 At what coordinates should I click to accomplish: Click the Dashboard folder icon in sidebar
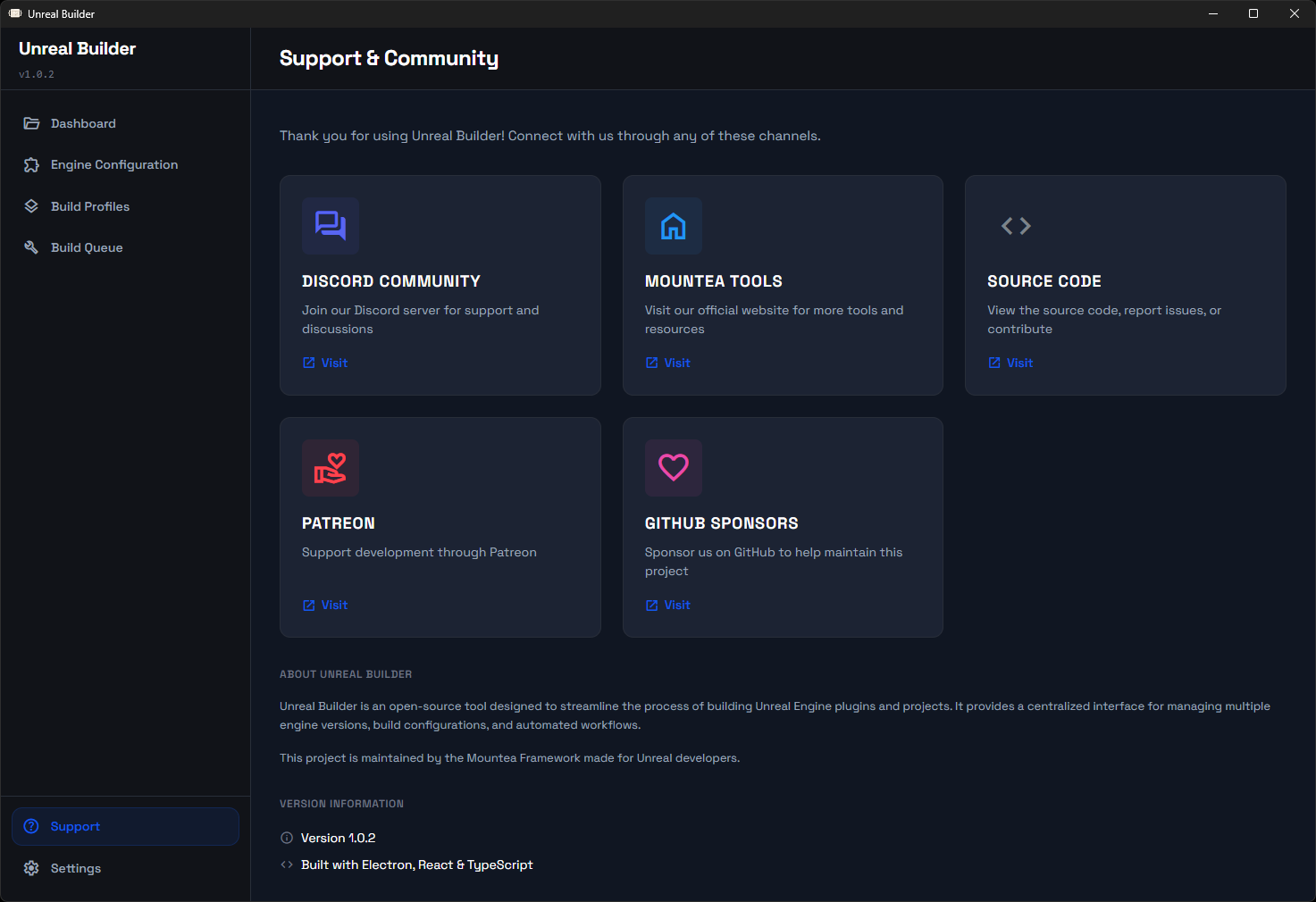[31, 123]
